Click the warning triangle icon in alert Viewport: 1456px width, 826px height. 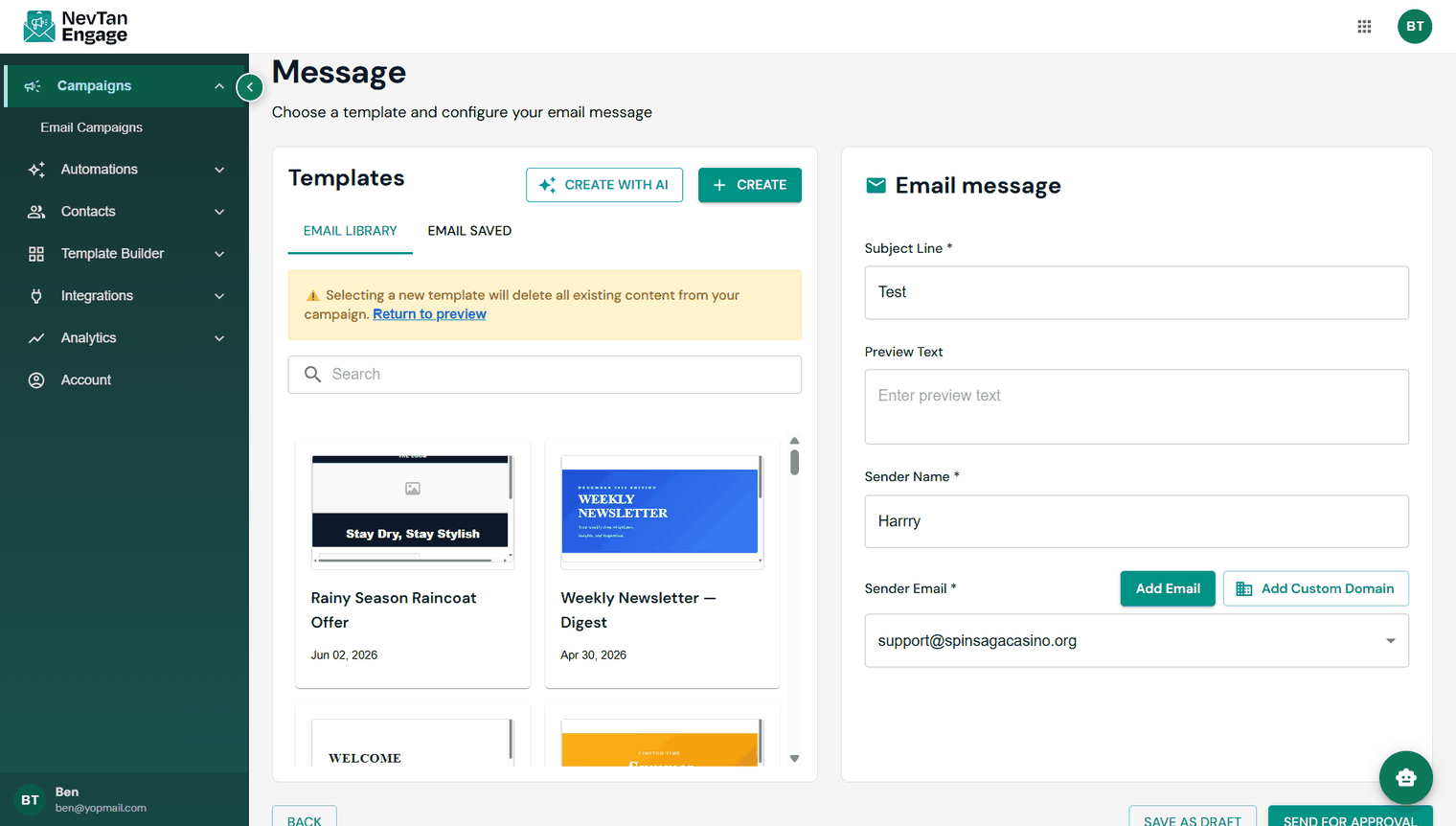point(312,296)
